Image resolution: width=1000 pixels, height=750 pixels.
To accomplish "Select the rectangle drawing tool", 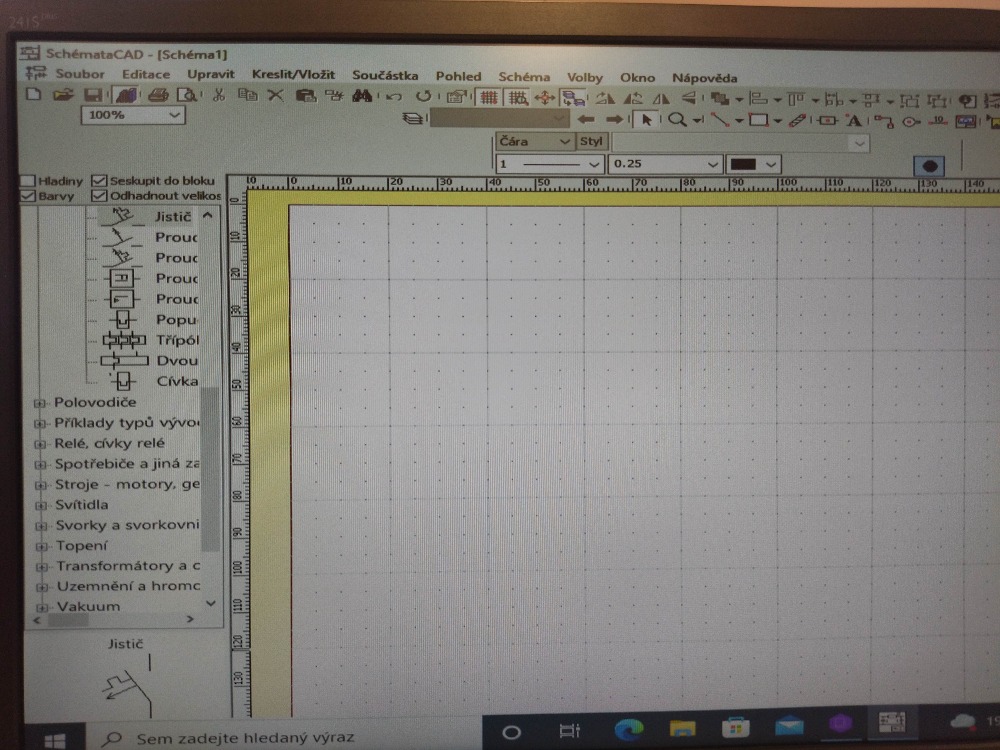I will click(758, 120).
